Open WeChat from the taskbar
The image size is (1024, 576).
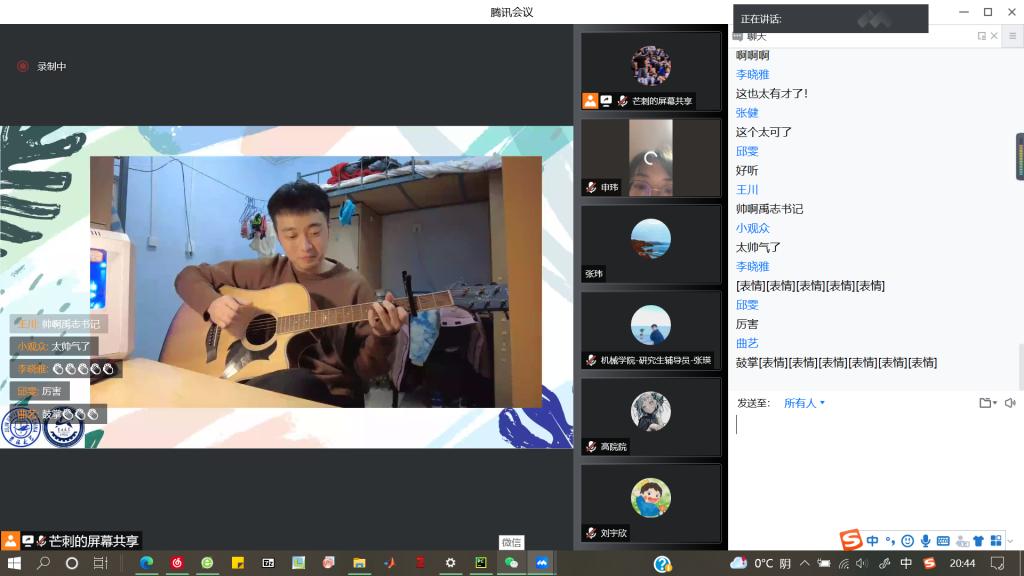[511, 563]
